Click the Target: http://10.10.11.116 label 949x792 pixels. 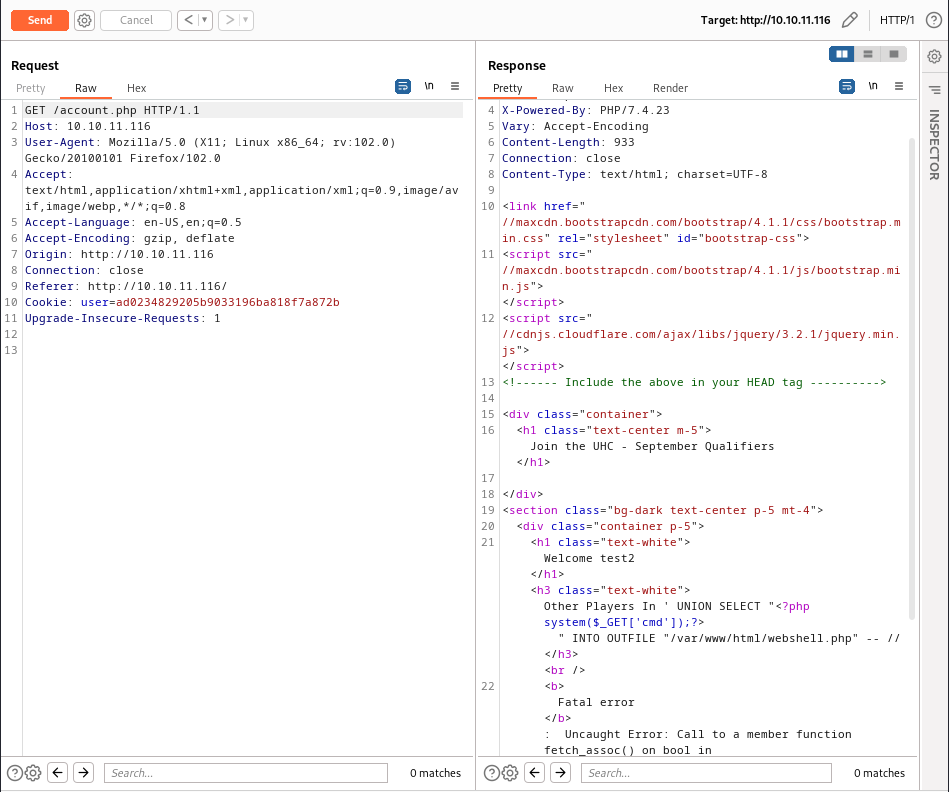[766, 20]
